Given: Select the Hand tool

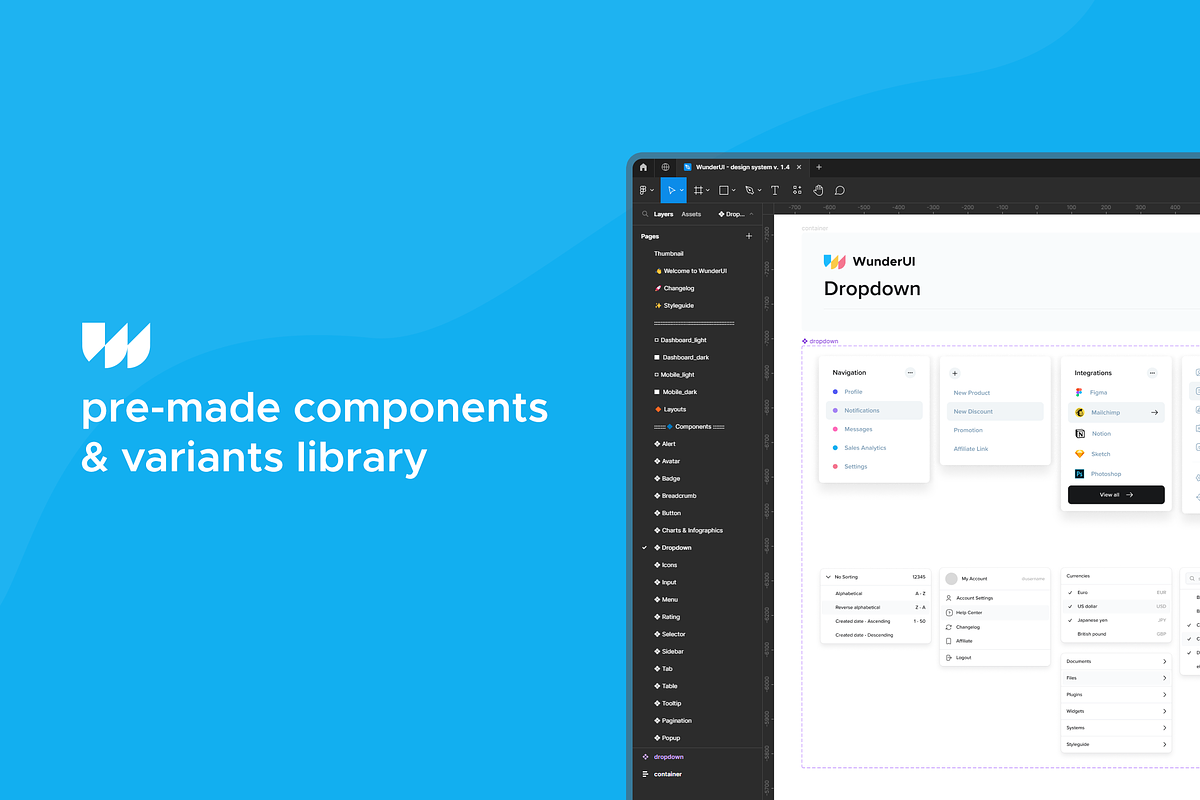Looking at the screenshot, I should (818, 190).
